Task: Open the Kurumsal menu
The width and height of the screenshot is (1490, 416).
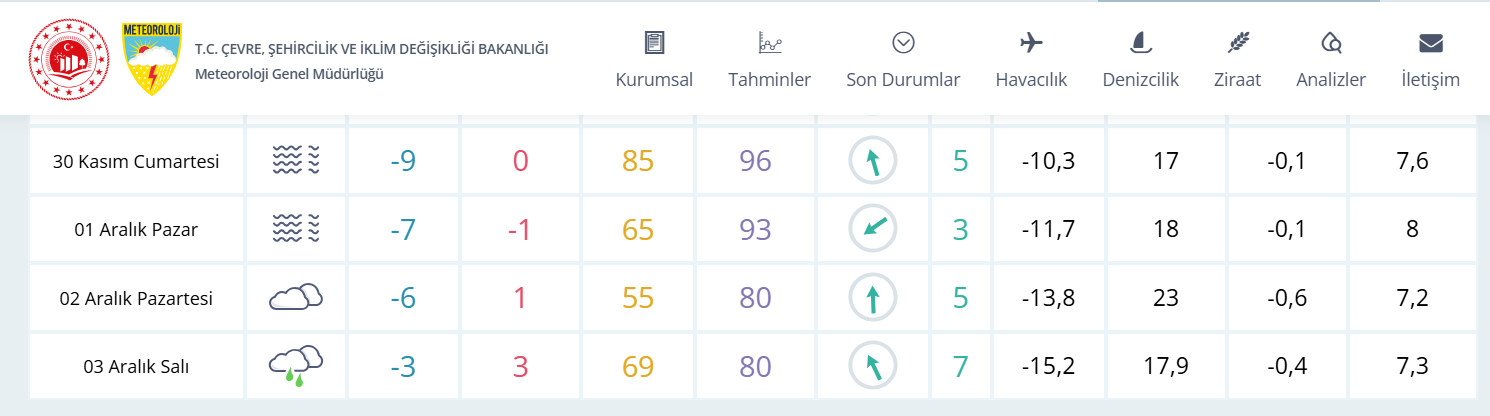Action: click(654, 60)
